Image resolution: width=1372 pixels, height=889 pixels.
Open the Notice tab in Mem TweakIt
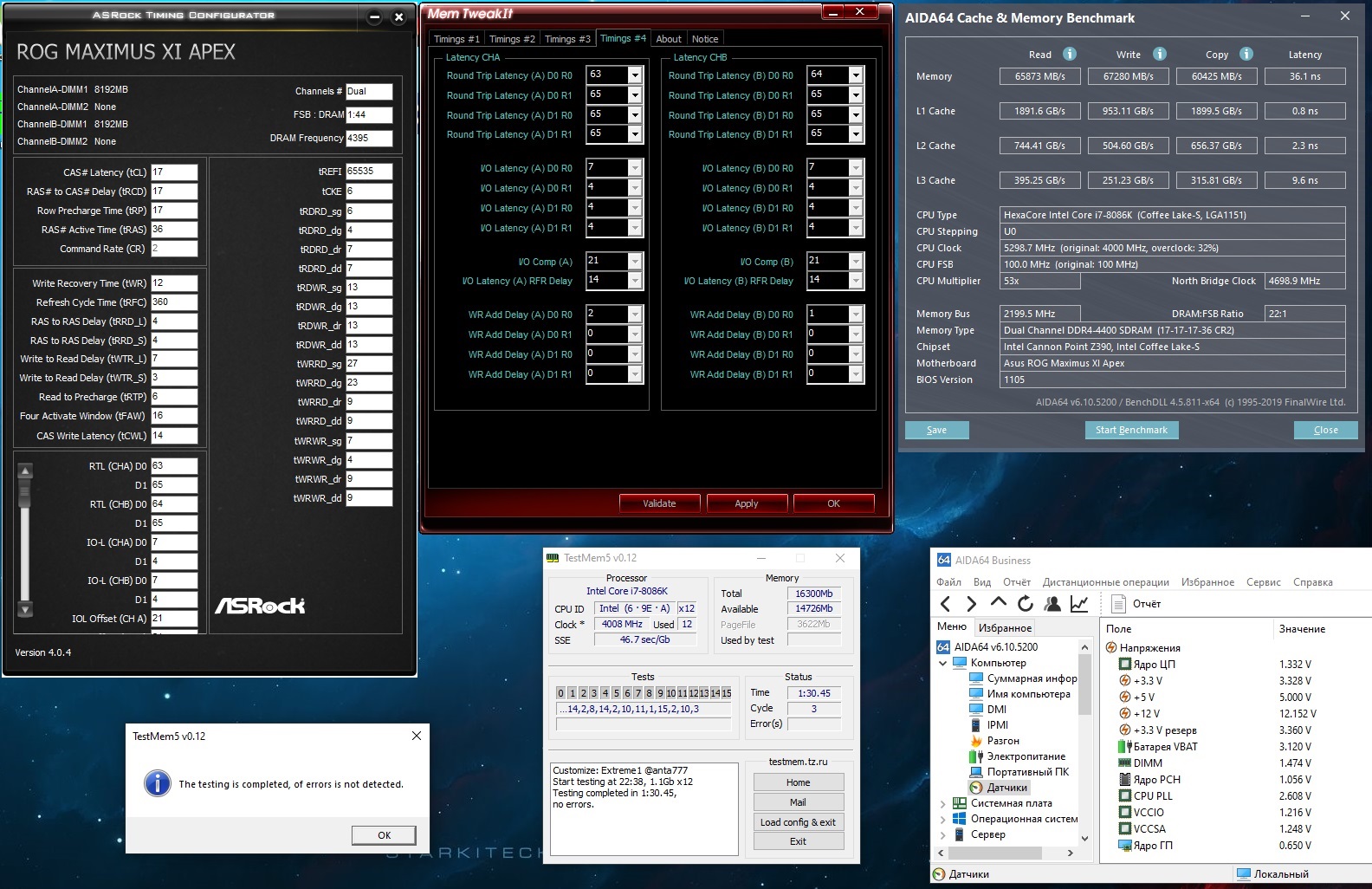pos(705,39)
